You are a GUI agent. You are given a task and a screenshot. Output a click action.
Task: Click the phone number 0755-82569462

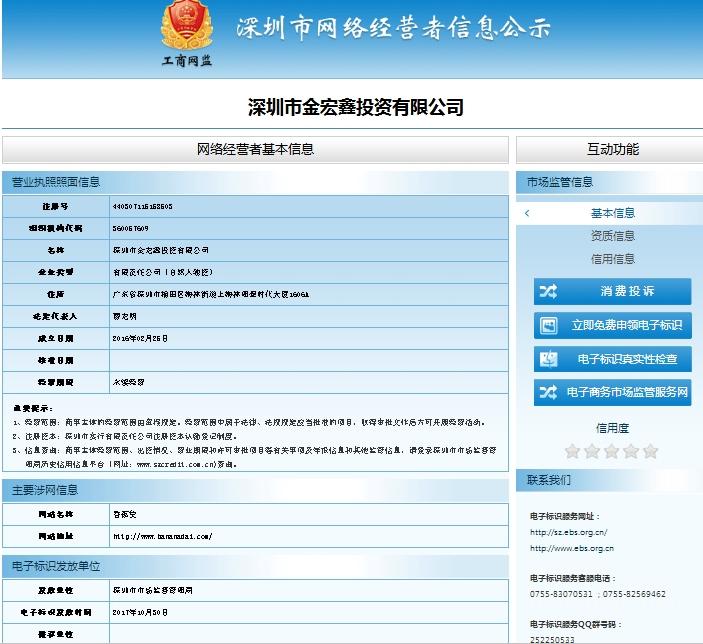tap(634, 594)
